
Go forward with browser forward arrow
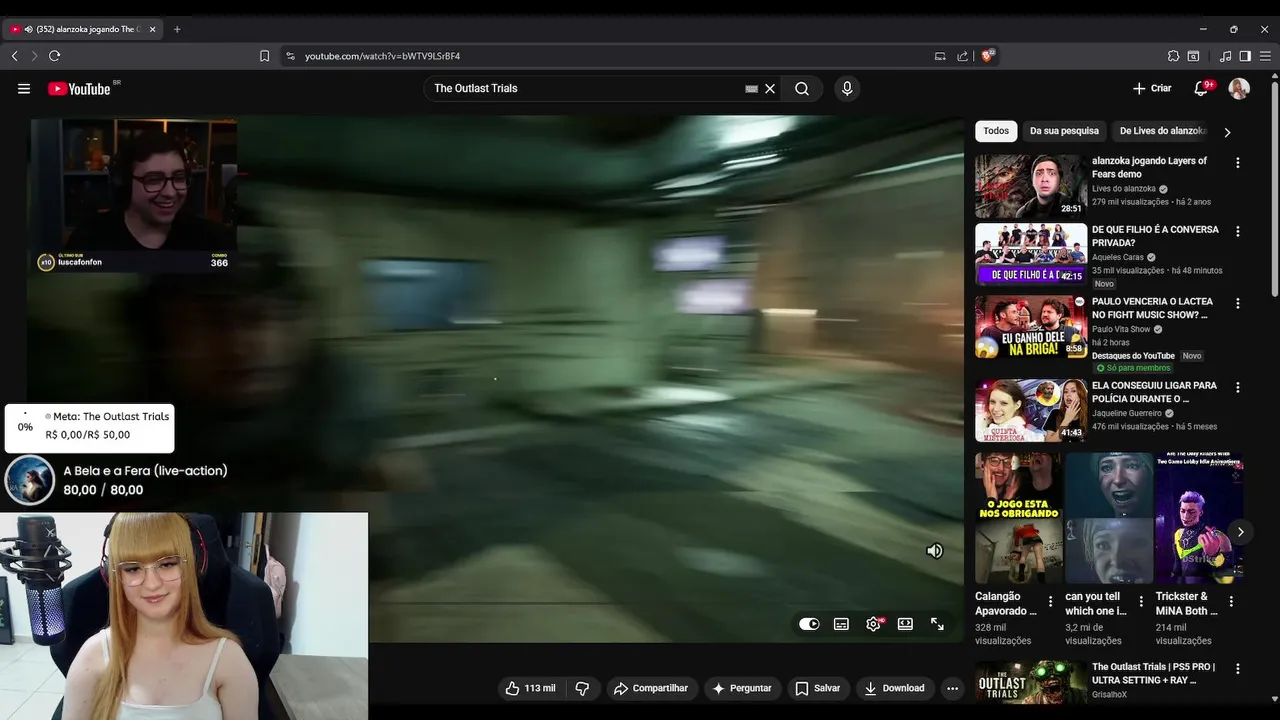[x=34, y=56]
